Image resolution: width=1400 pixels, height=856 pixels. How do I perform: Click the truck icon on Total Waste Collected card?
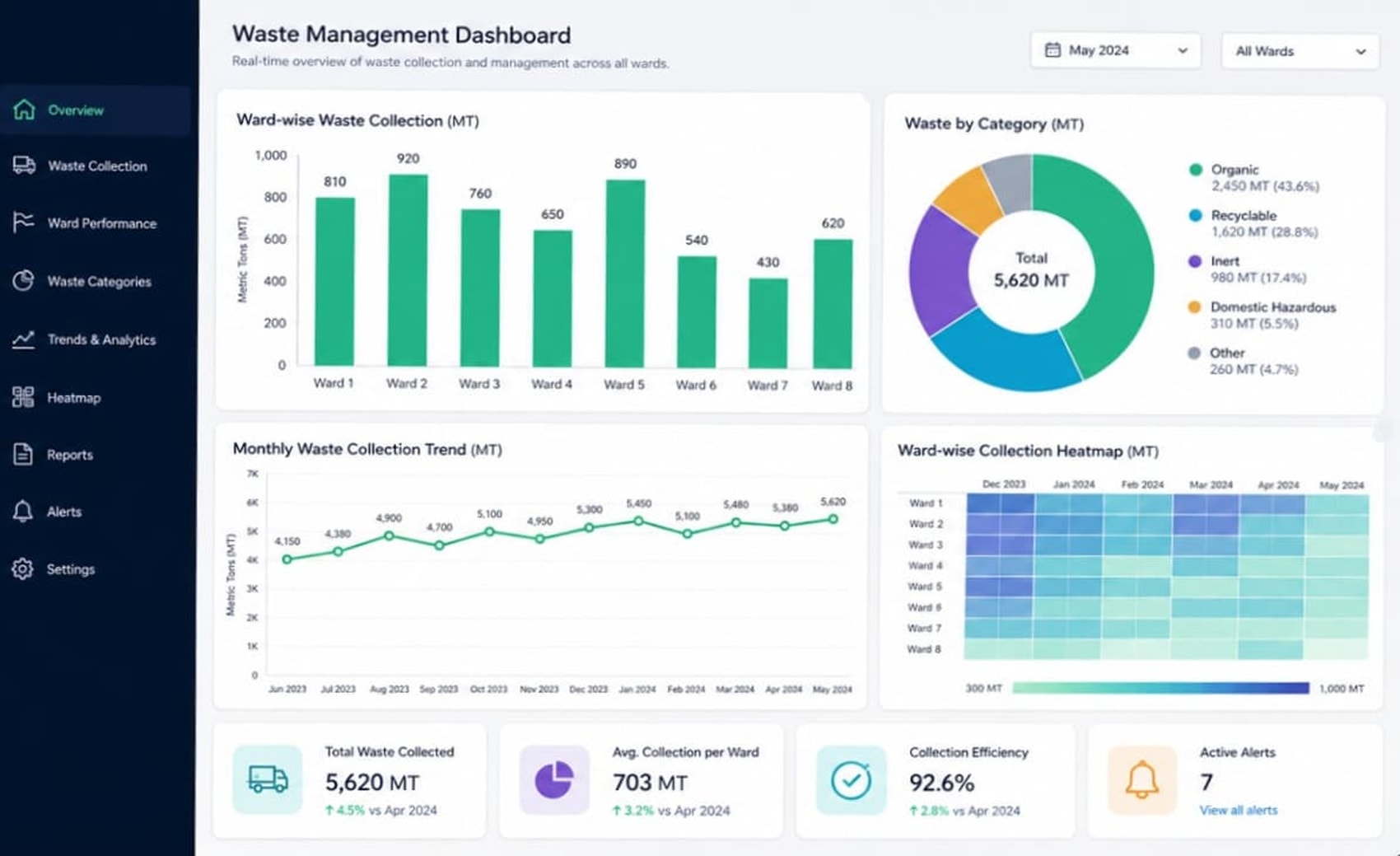[268, 779]
